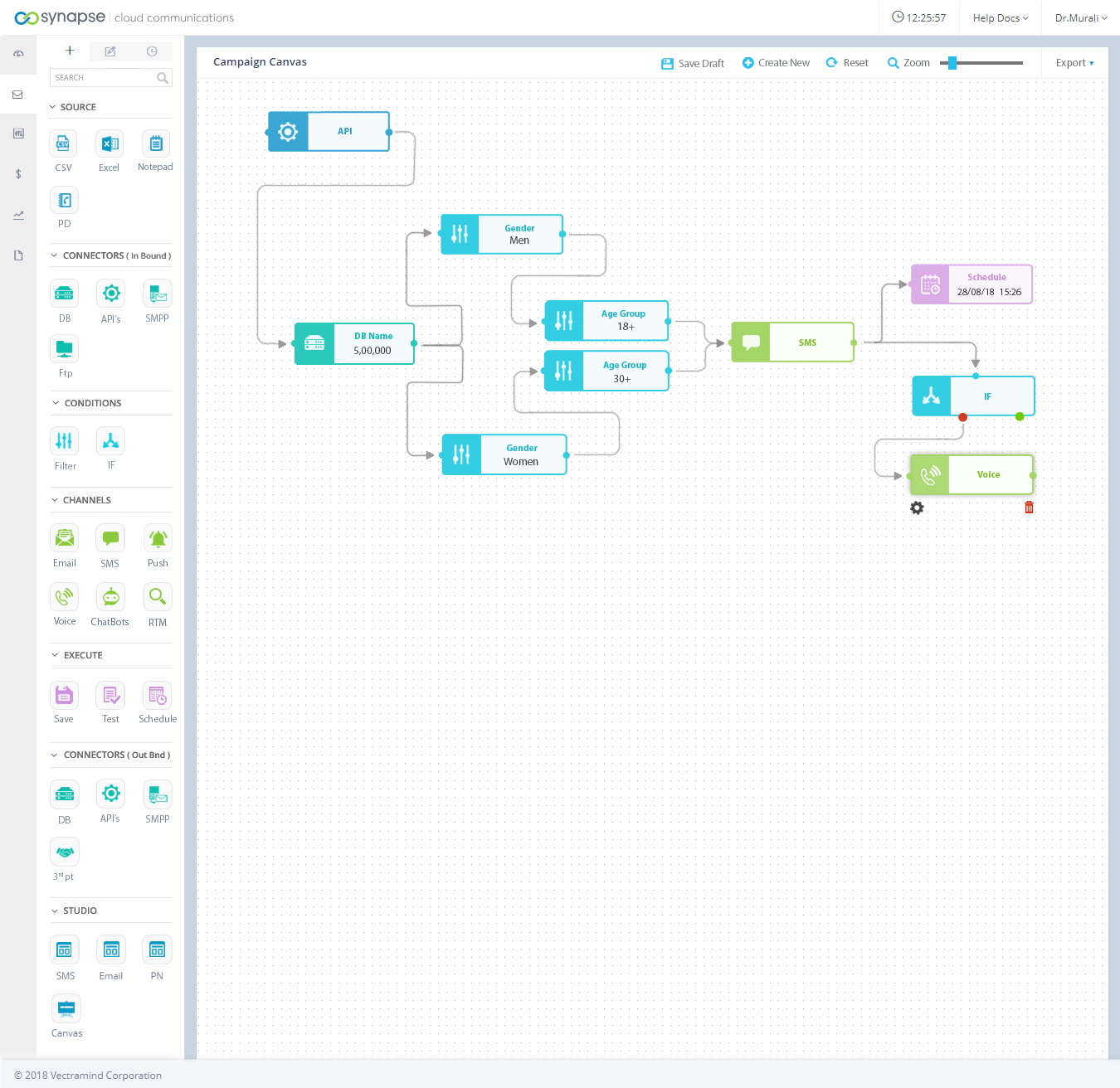The image size is (1120, 1088).
Task: Select the CSV source icon
Action: point(63,144)
